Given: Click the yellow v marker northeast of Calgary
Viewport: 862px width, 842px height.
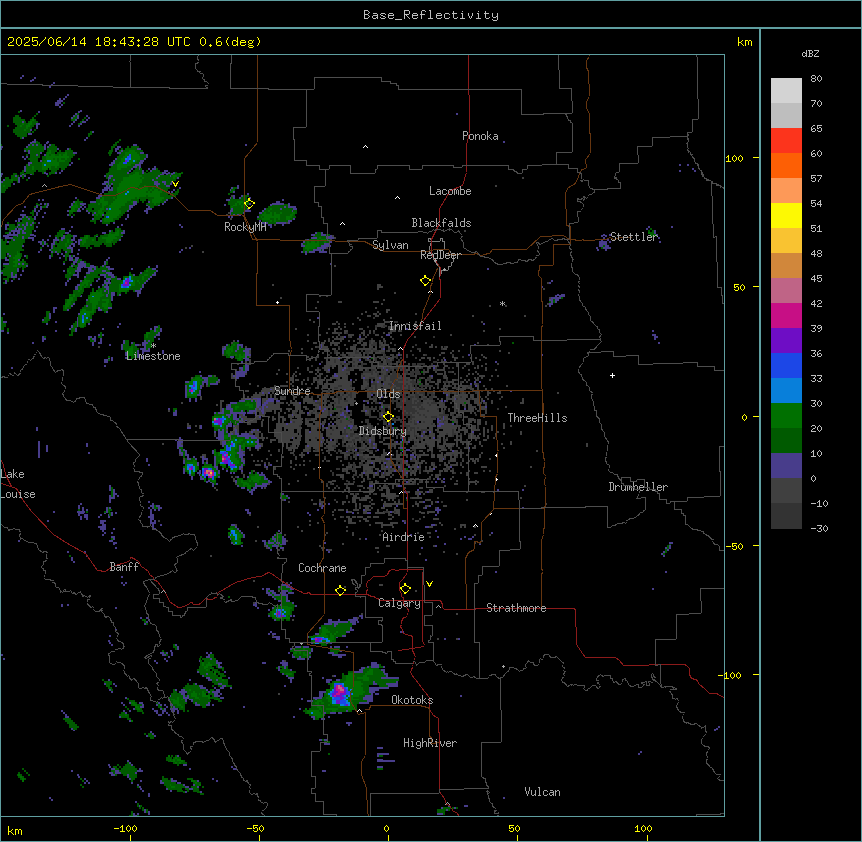Looking at the screenshot, I should [x=429, y=584].
